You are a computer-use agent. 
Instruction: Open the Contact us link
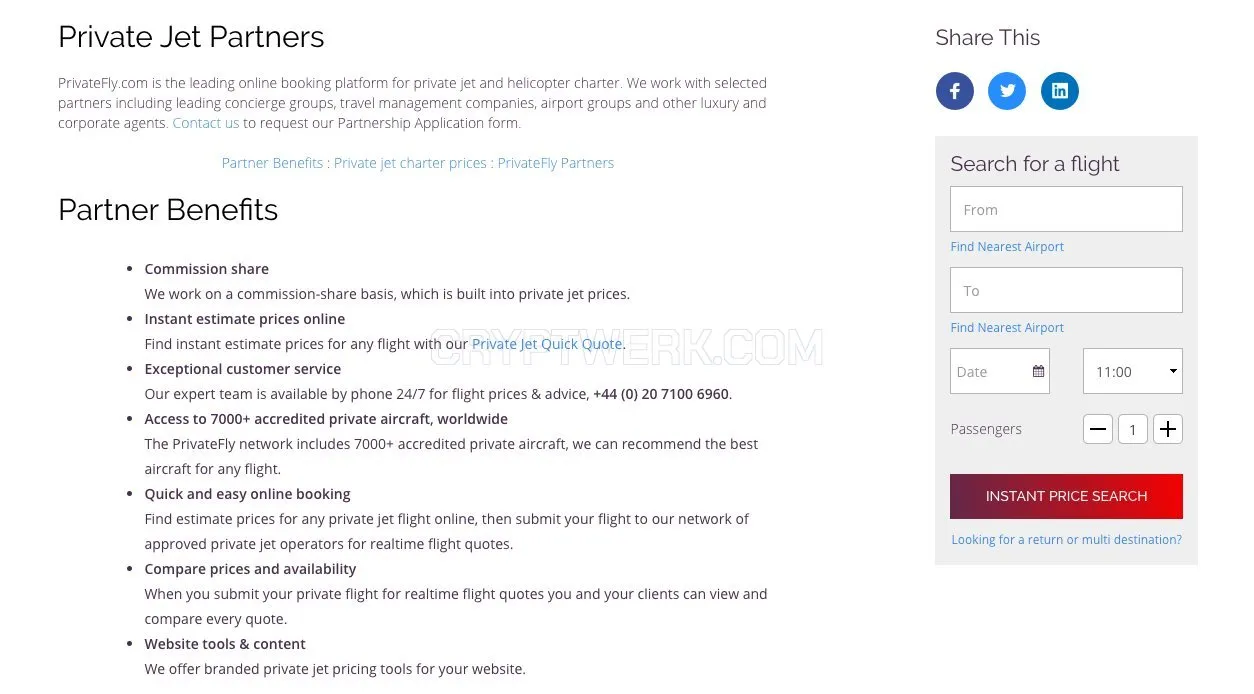tap(206, 123)
